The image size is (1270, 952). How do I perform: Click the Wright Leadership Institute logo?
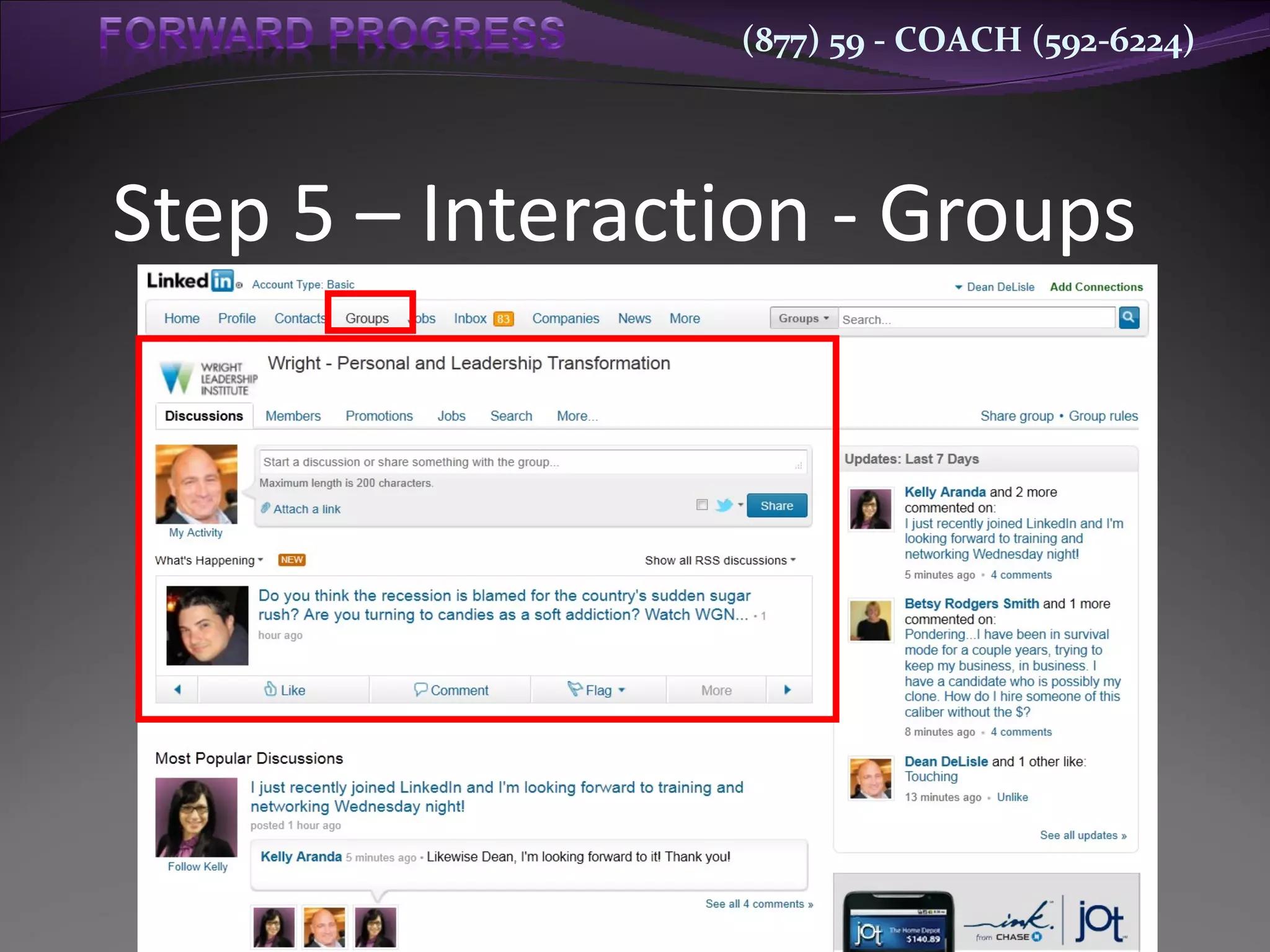(208, 378)
